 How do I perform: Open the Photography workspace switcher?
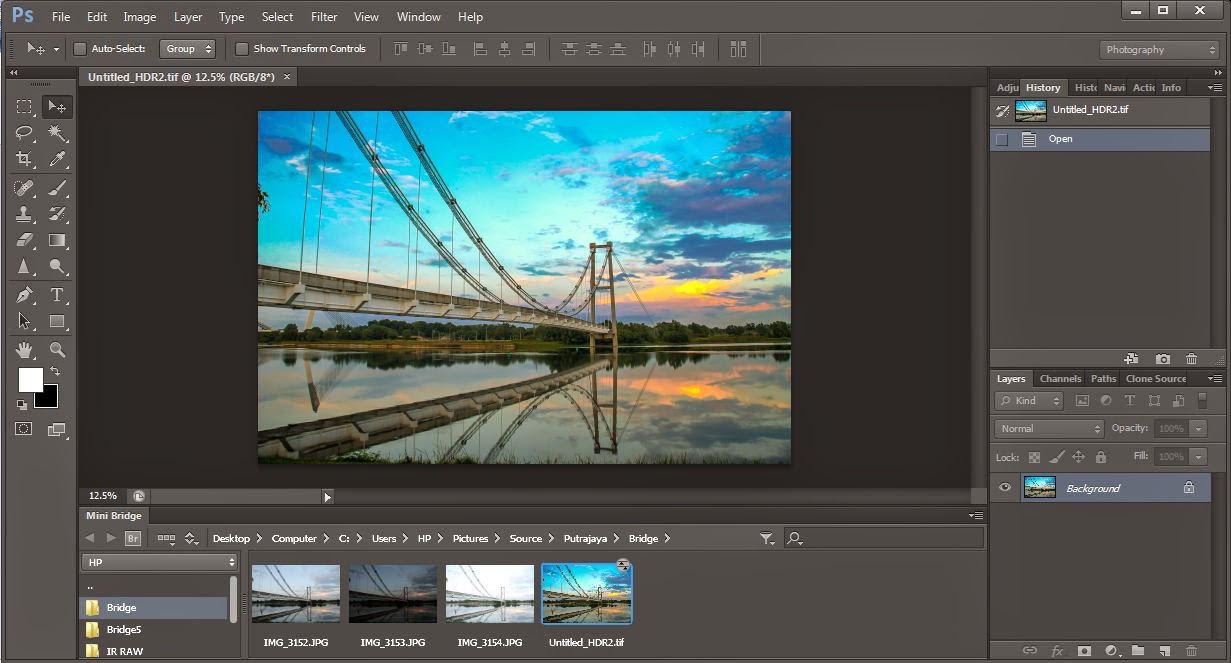tap(1158, 49)
